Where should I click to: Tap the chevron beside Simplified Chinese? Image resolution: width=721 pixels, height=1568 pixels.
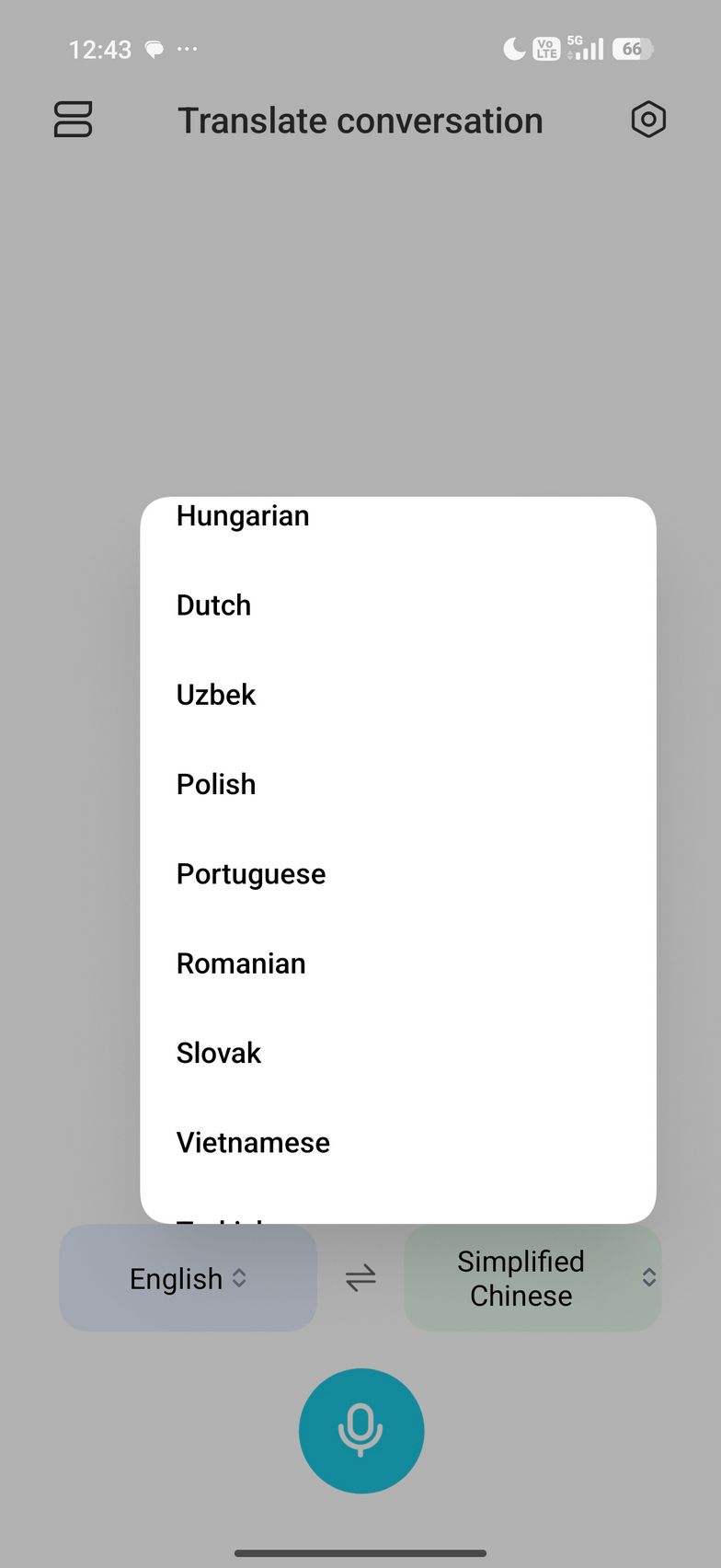tap(648, 1277)
